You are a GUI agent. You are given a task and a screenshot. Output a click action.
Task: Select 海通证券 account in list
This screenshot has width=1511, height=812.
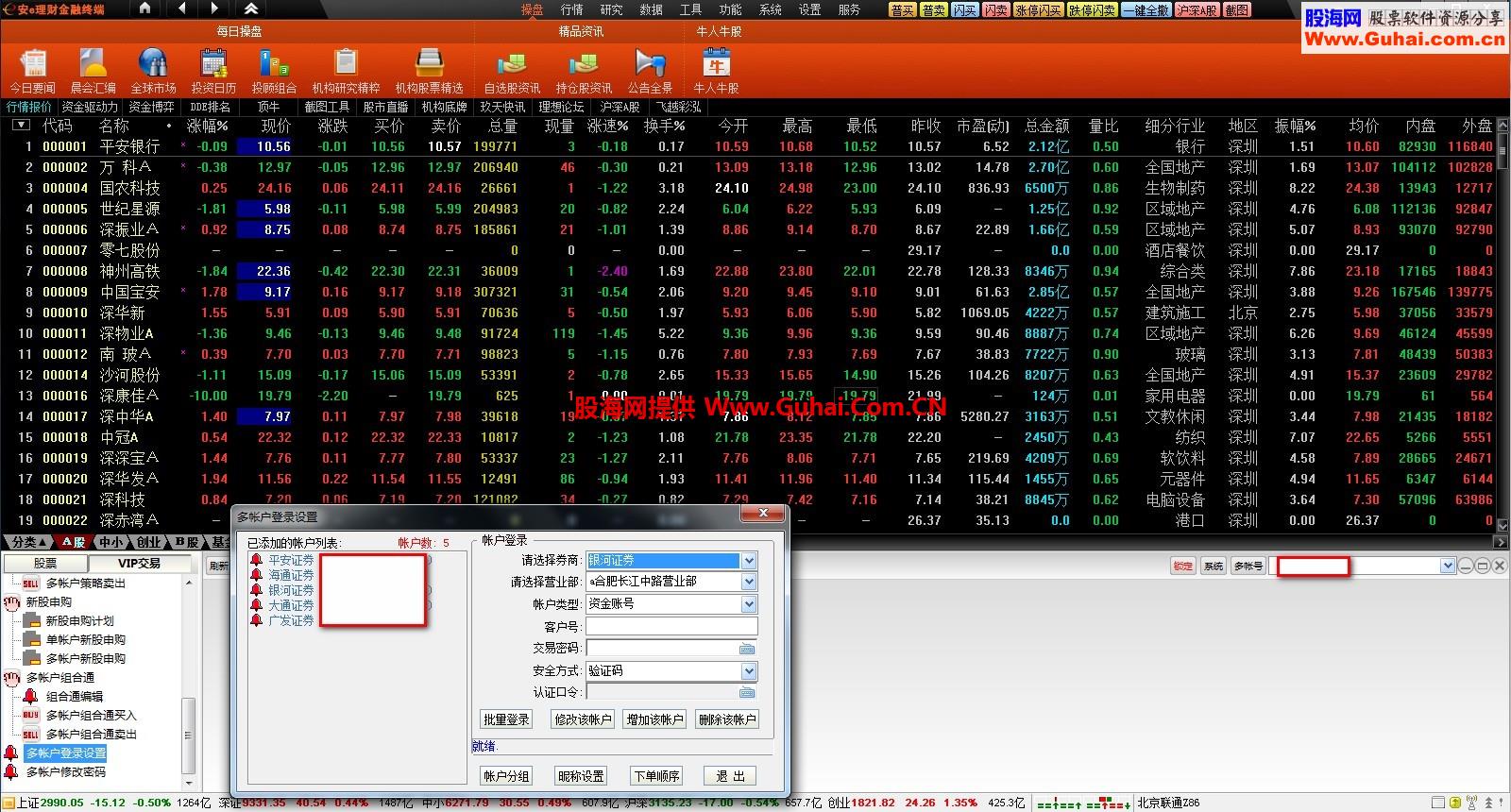[291, 575]
